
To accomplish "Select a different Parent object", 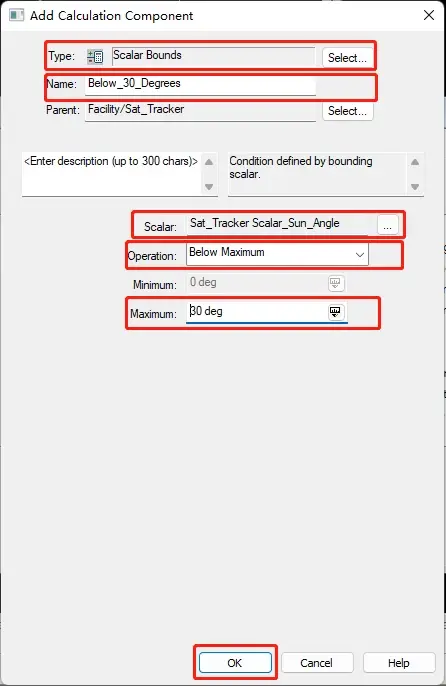I will pyautogui.click(x=347, y=111).
